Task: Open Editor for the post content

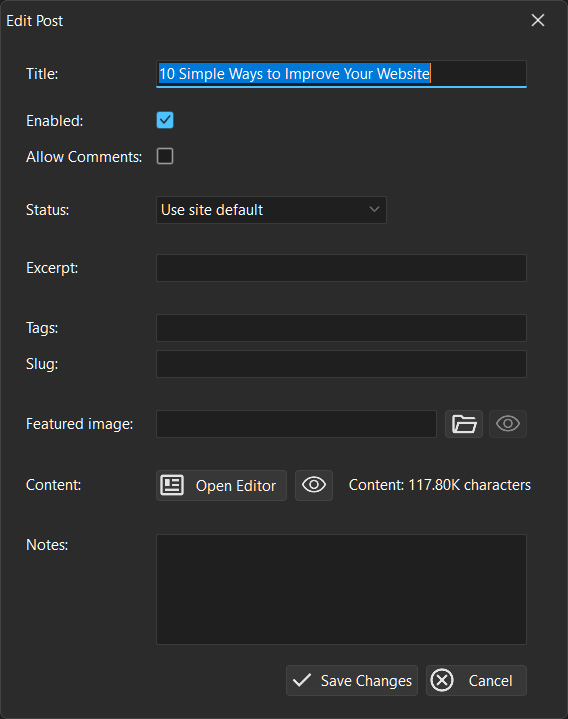Action: [221, 485]
